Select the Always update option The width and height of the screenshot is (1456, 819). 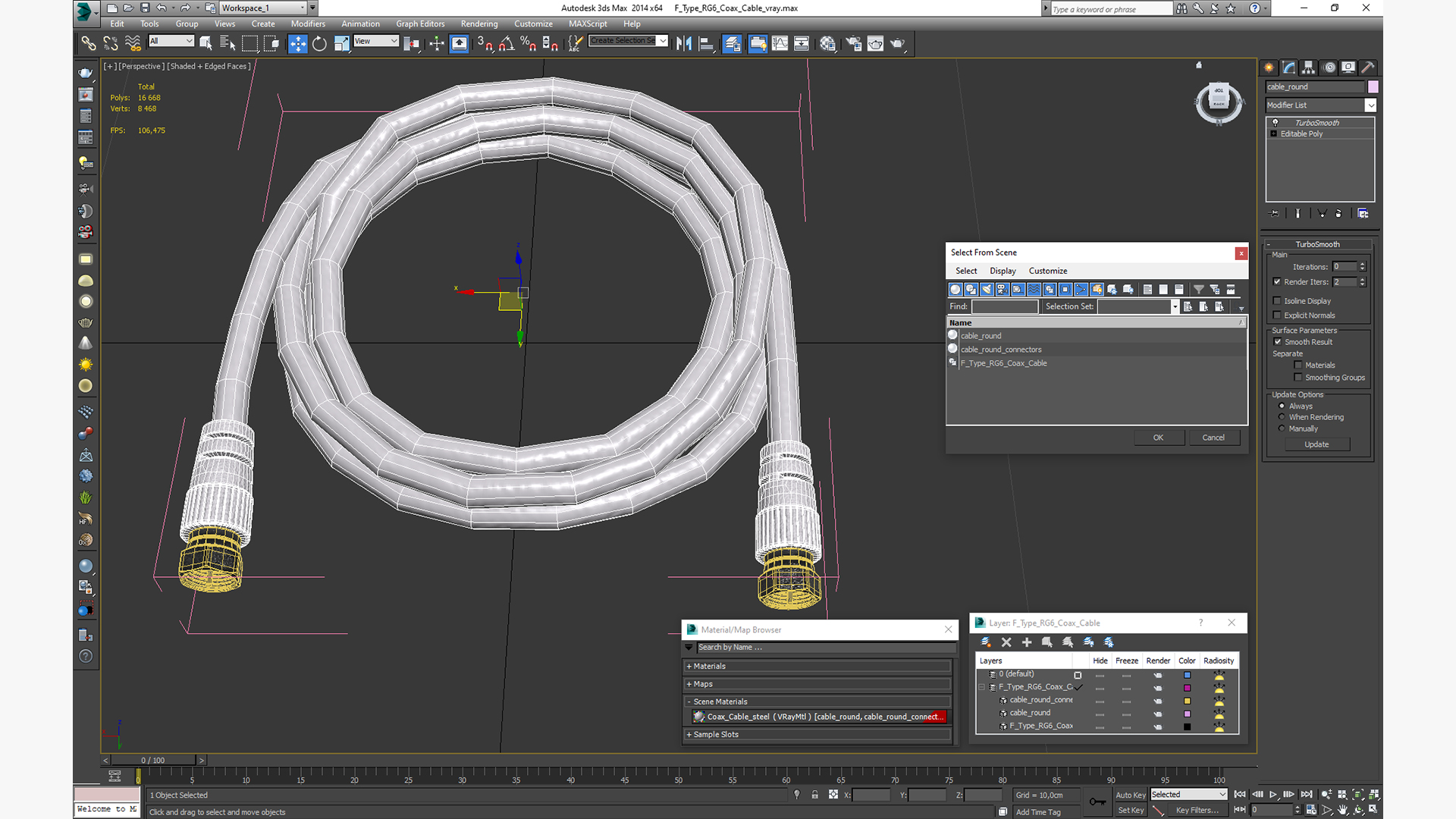pos(1282,406)
